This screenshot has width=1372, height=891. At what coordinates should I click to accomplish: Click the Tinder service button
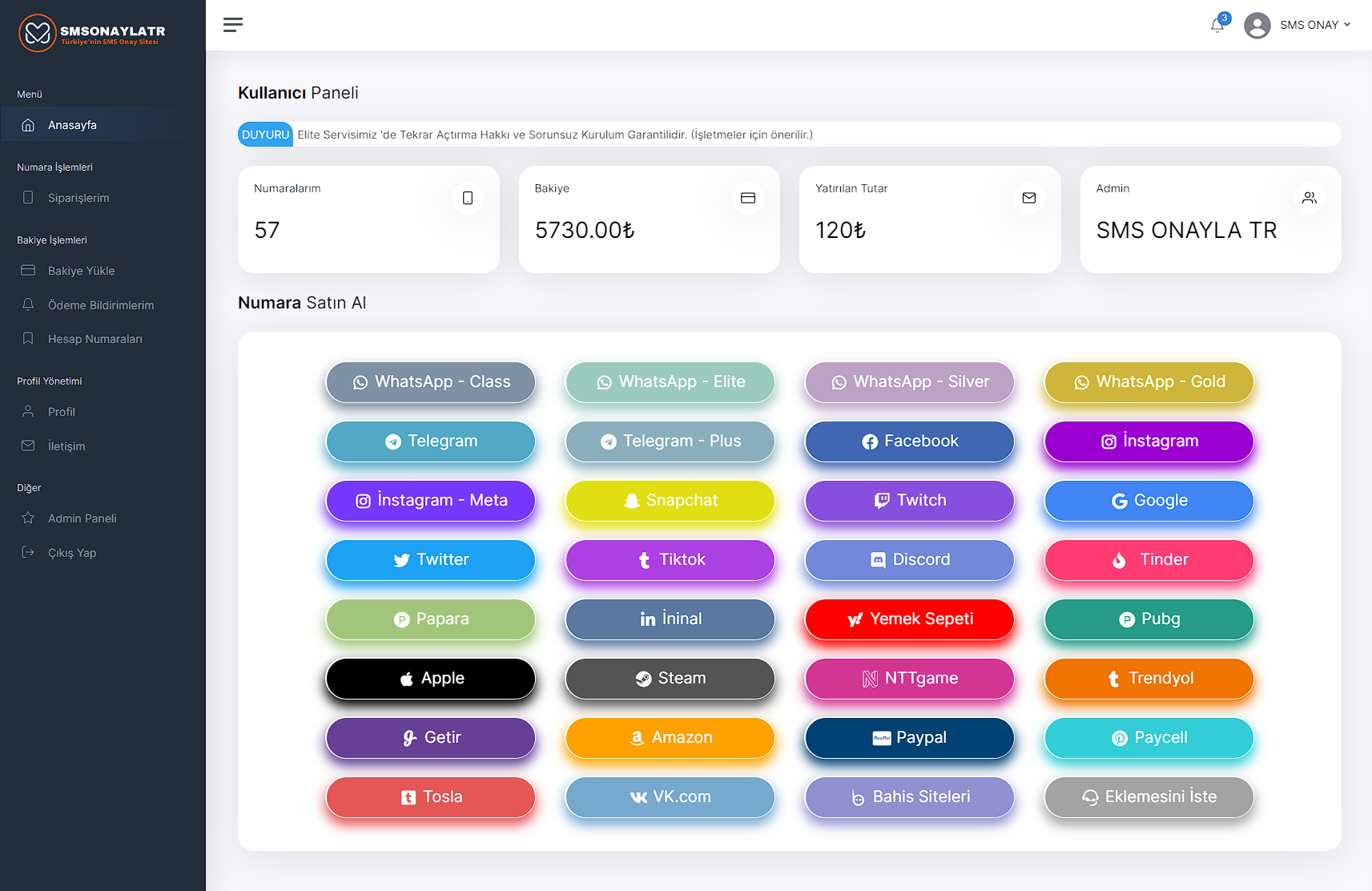[1149, 560]
